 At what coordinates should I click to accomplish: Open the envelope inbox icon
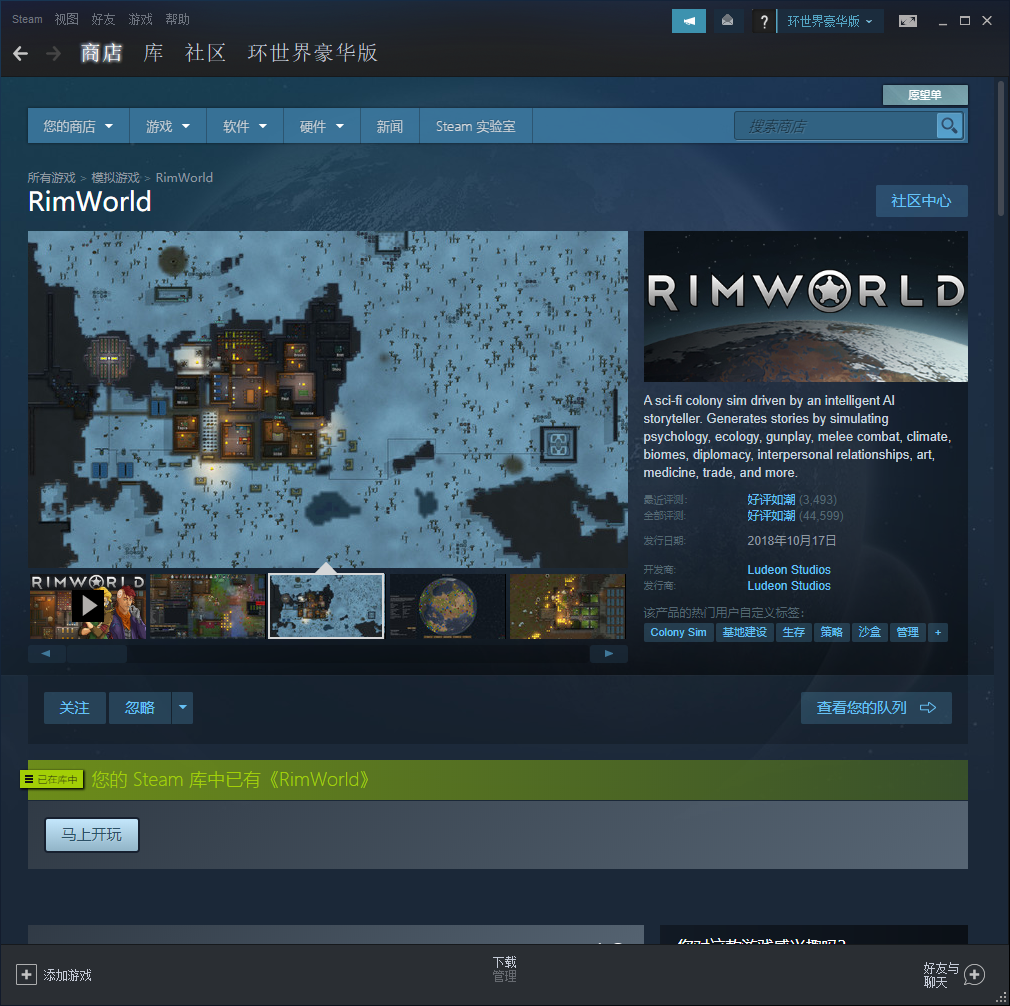point(727,21)
